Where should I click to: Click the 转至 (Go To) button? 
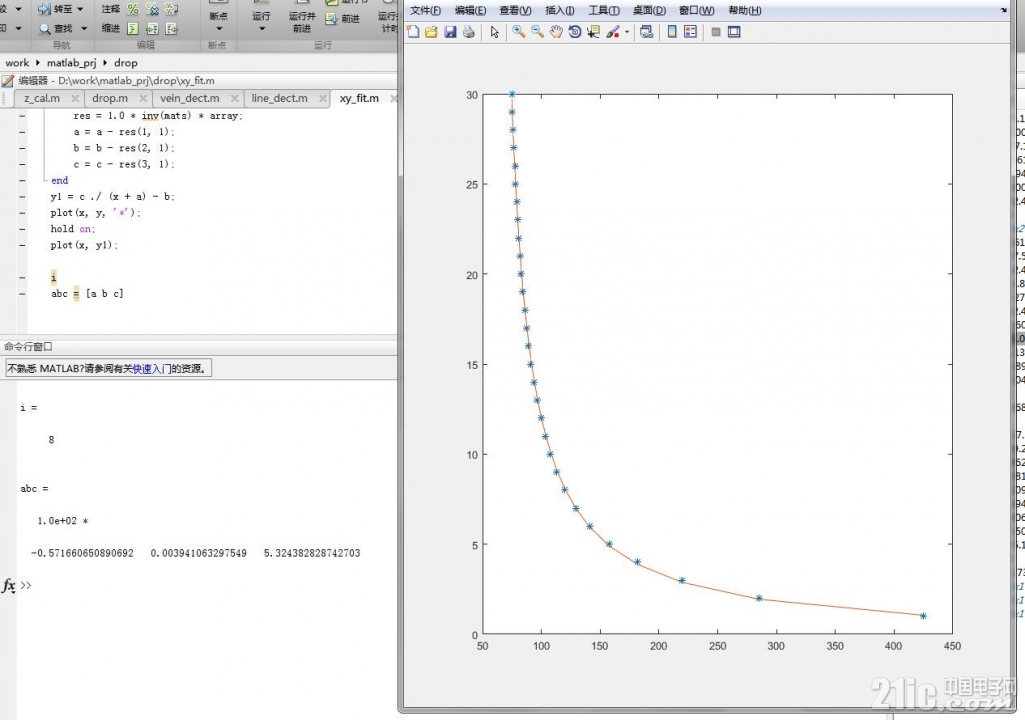tap(56, 9)
